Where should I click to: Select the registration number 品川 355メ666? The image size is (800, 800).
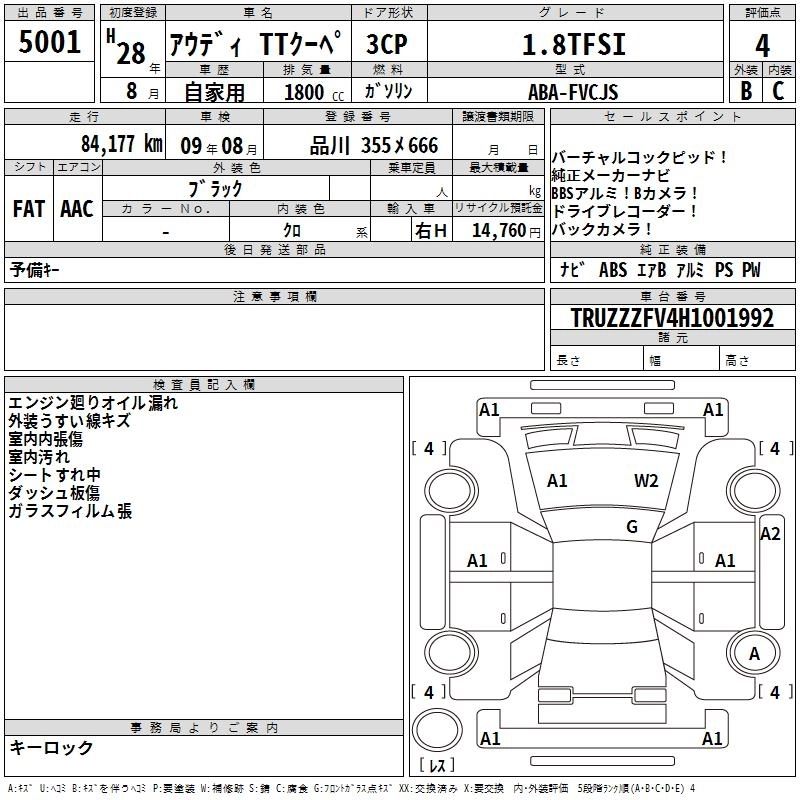373,145
